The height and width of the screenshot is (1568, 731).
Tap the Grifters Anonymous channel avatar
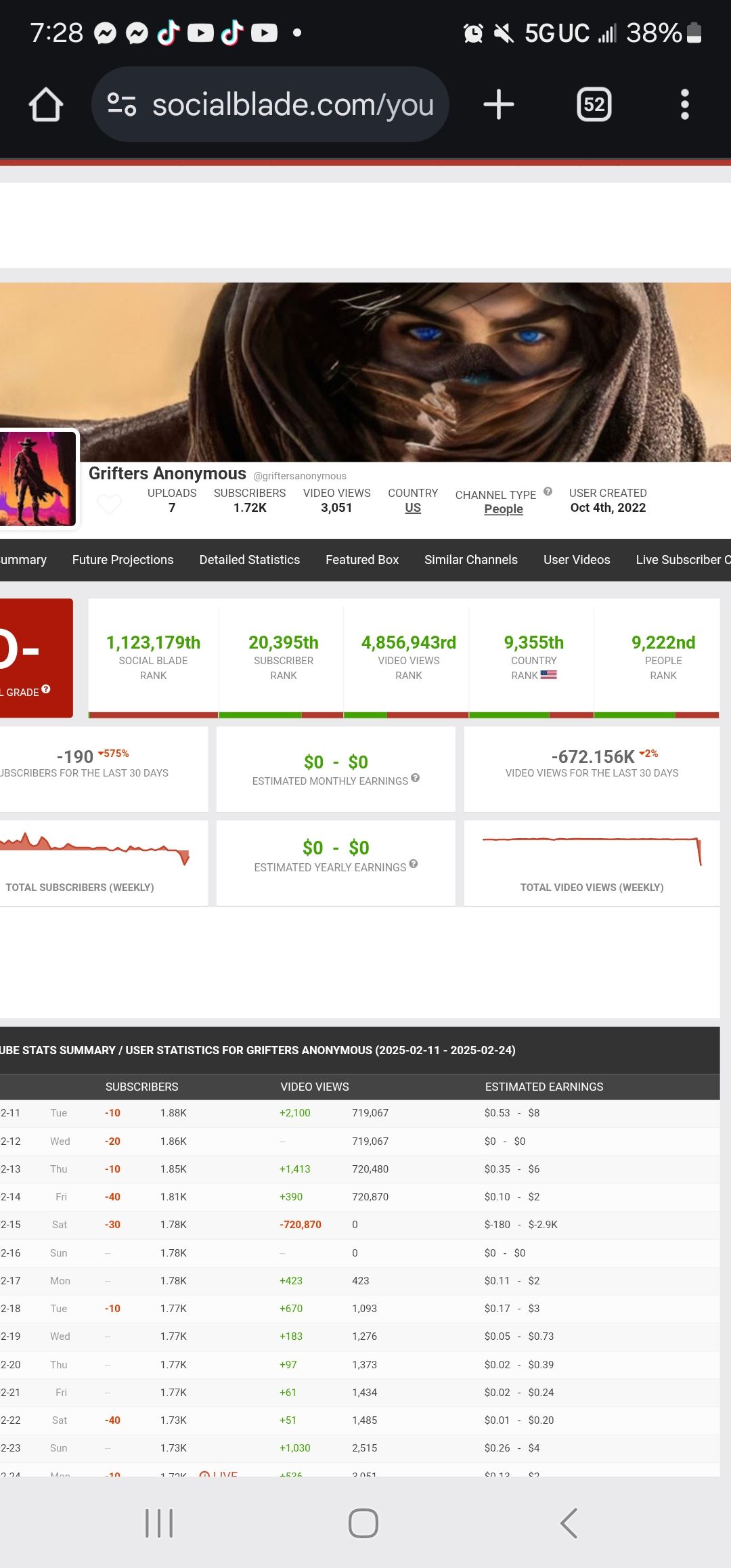tap(38, 478)
